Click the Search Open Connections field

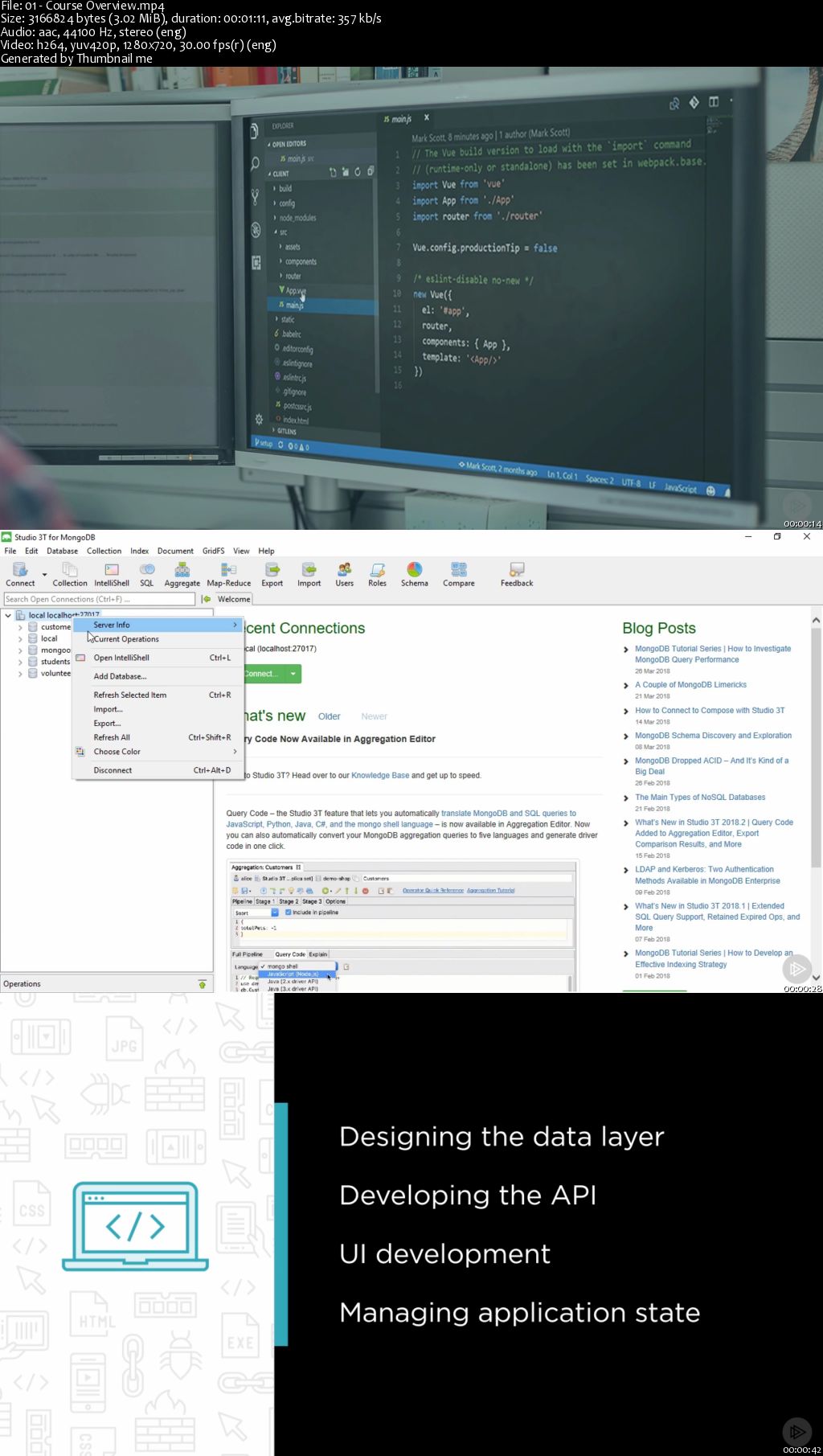[x=99, y=599]
